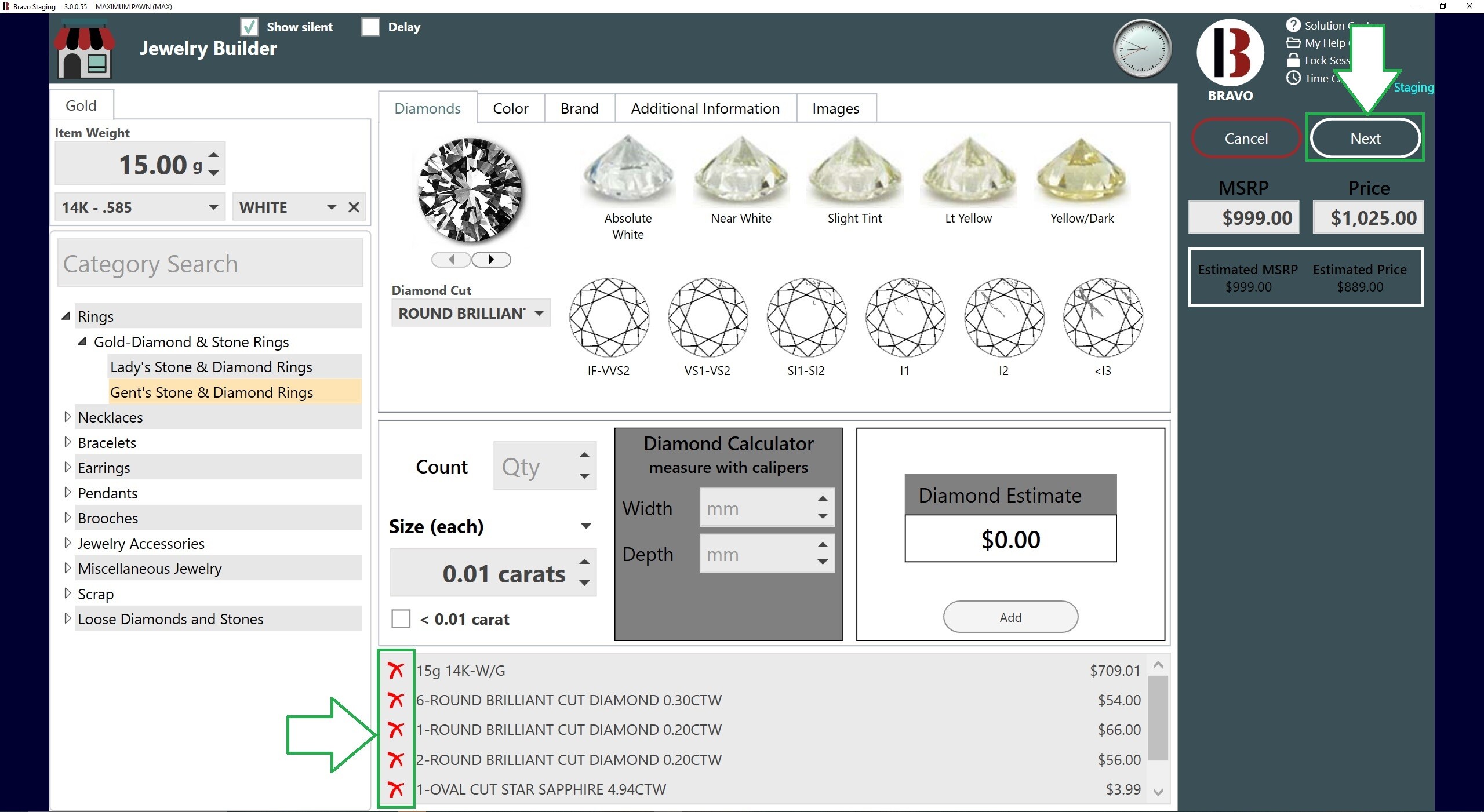Expand the Bracelets category
Screen dimensions: 1484x812
click(x=67, y=442)
